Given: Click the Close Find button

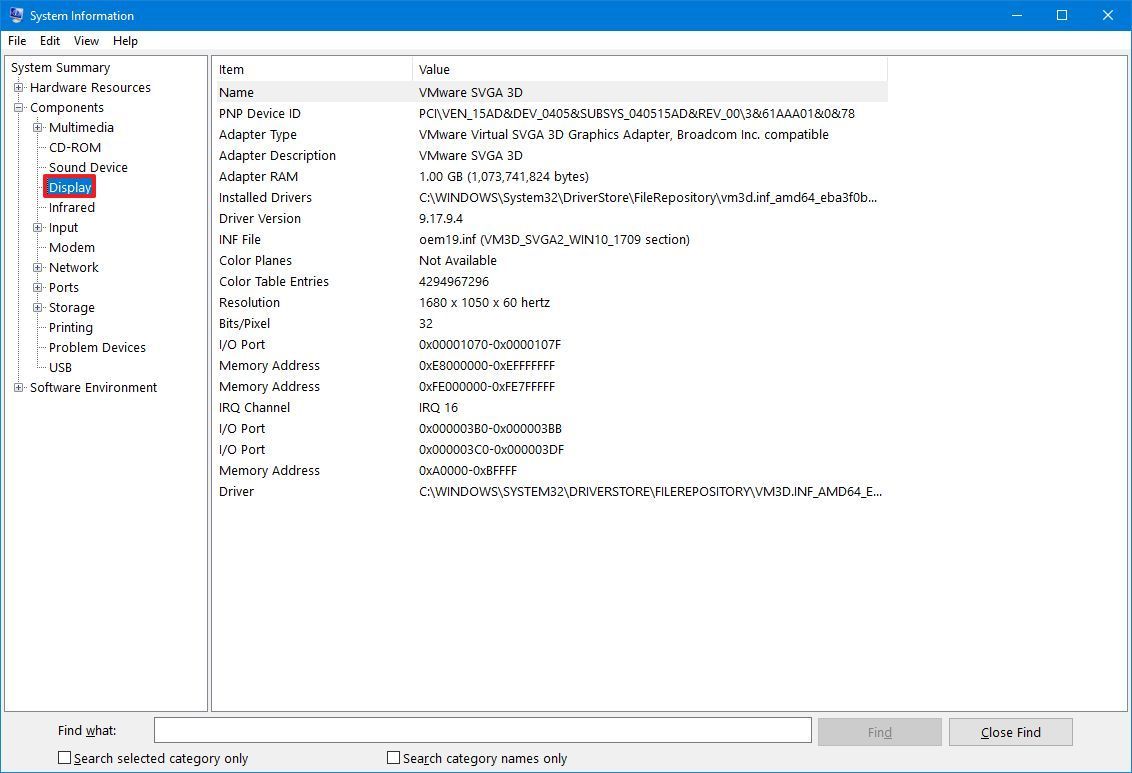Looking at the screenshot, I should (x=1010, y=731).
